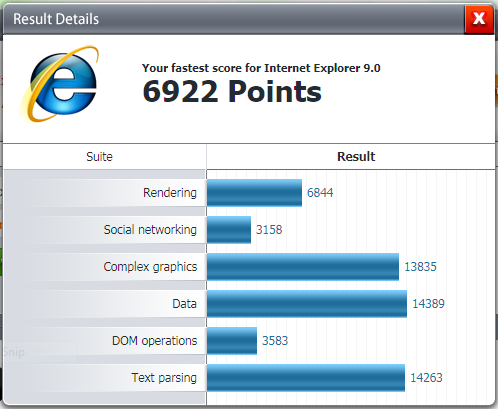Close the Result Details dialog
This screenshot has width=498, height=409.
479,19
